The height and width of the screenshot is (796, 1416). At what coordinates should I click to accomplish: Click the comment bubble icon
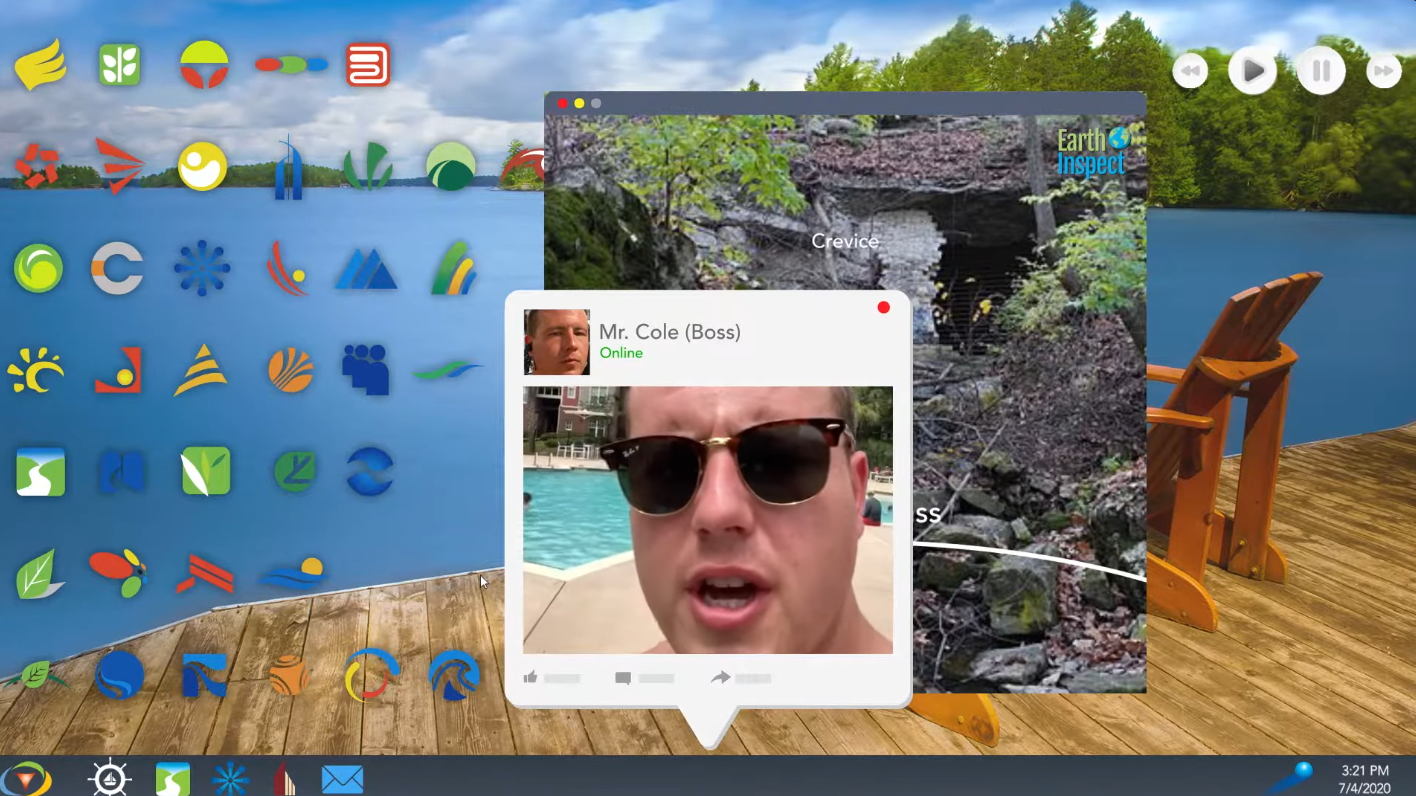623,678
